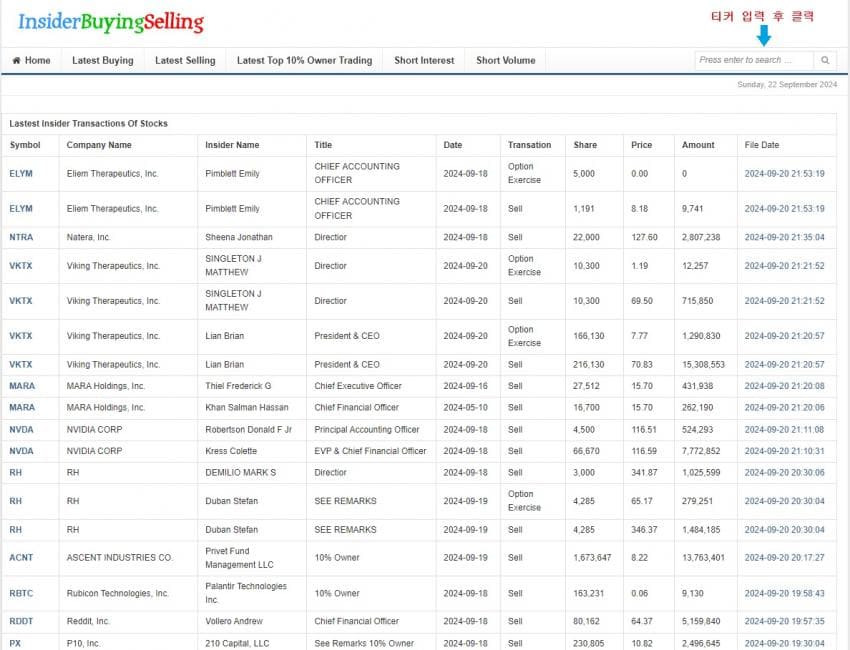Image resolution: width=850 pixels, height=650 pixels.
Task: Open Latest Top 10% Owner Trading
Action: click(304, 60)
